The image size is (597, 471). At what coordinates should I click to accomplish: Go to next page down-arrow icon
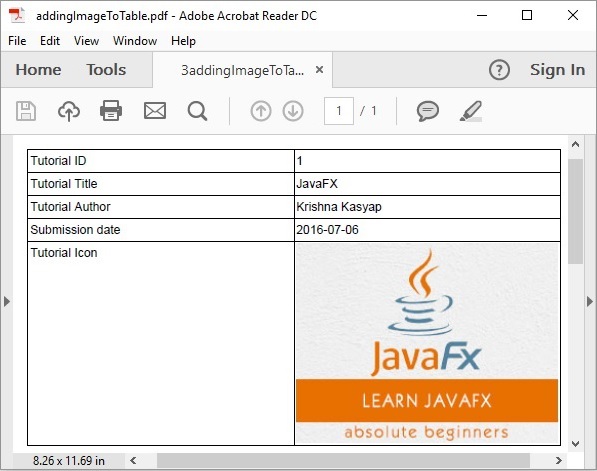pyautogui.click(x=293, y=111)
